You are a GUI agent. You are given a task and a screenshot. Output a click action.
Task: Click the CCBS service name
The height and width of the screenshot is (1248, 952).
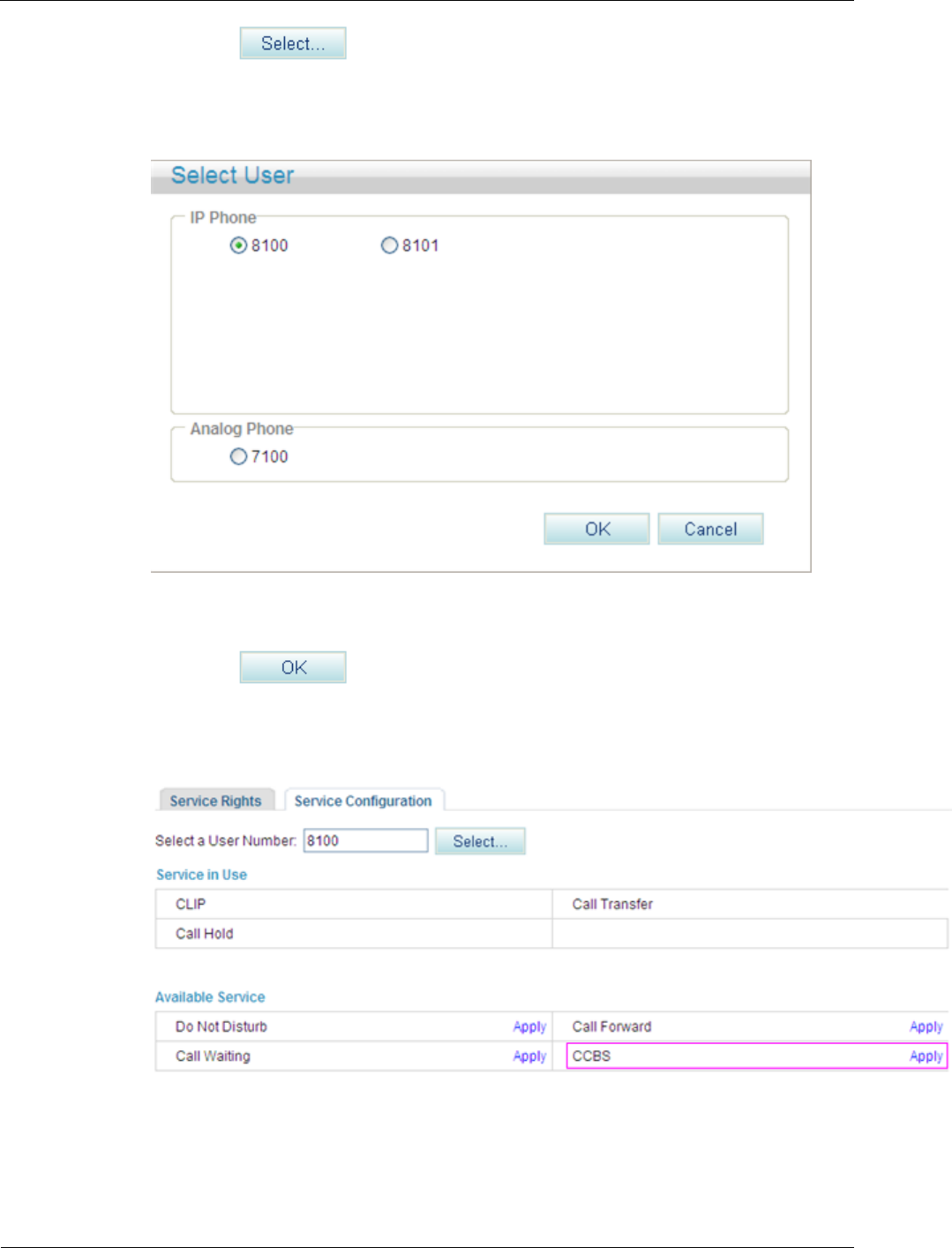pos(591,1056)
